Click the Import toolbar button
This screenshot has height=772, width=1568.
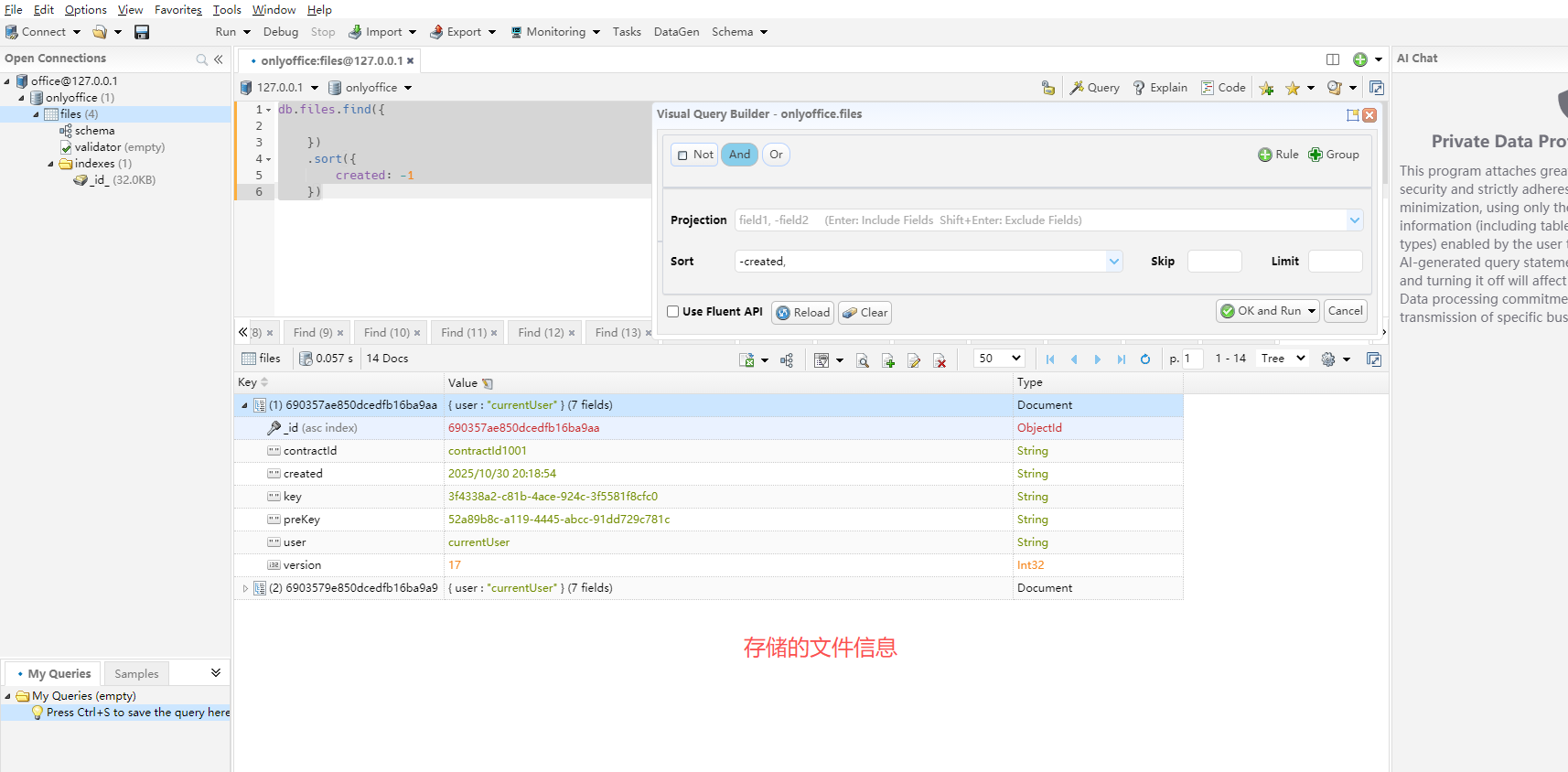click(x=382, y=32)
